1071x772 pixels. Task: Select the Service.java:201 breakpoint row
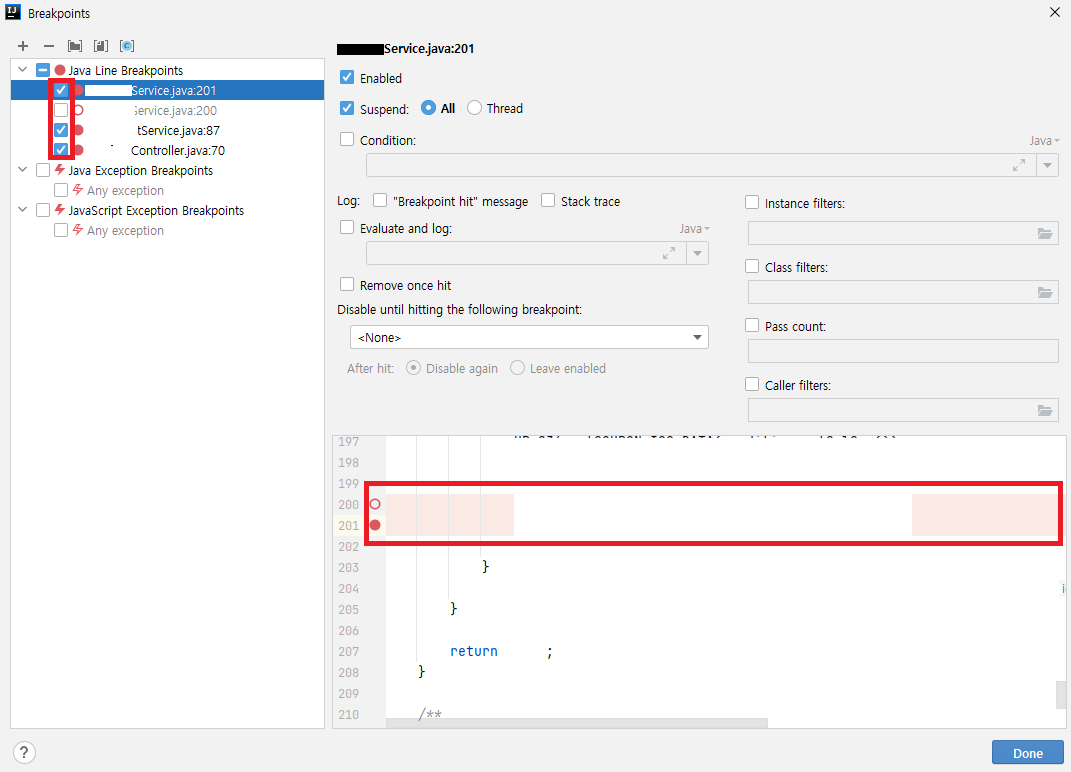point(167,90)
